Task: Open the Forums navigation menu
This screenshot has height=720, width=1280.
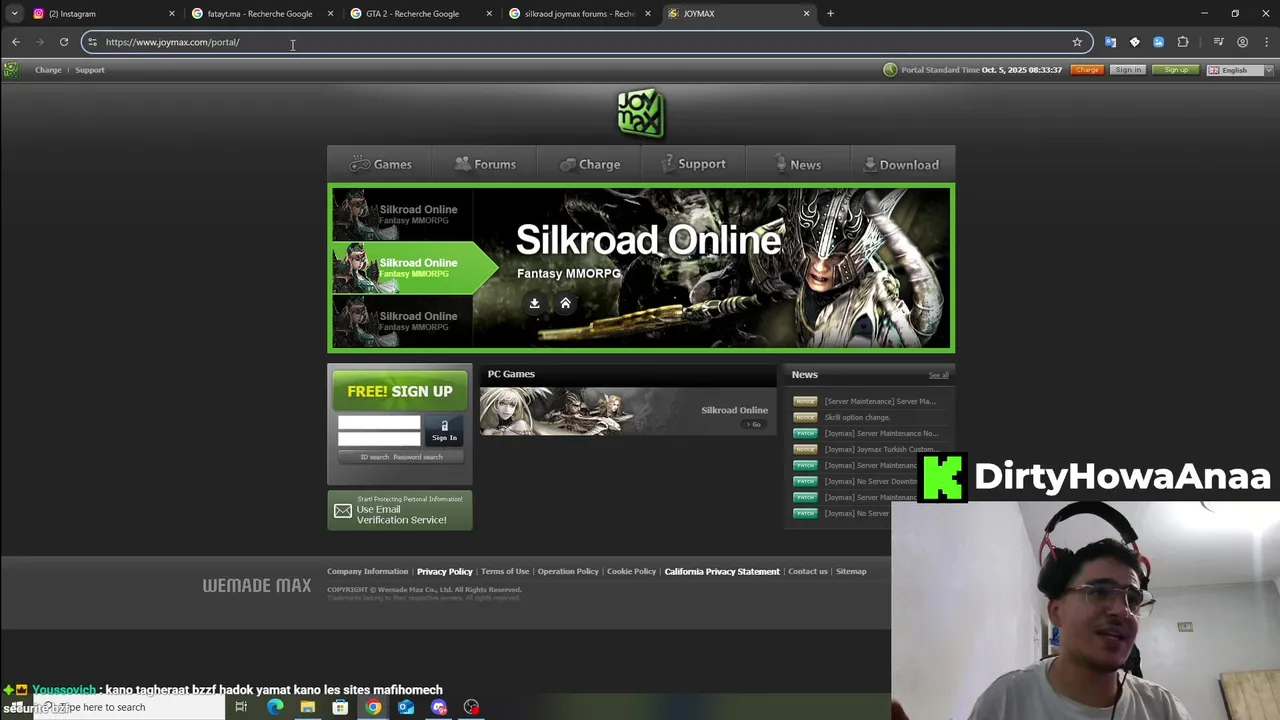Action: click(485, 164)
